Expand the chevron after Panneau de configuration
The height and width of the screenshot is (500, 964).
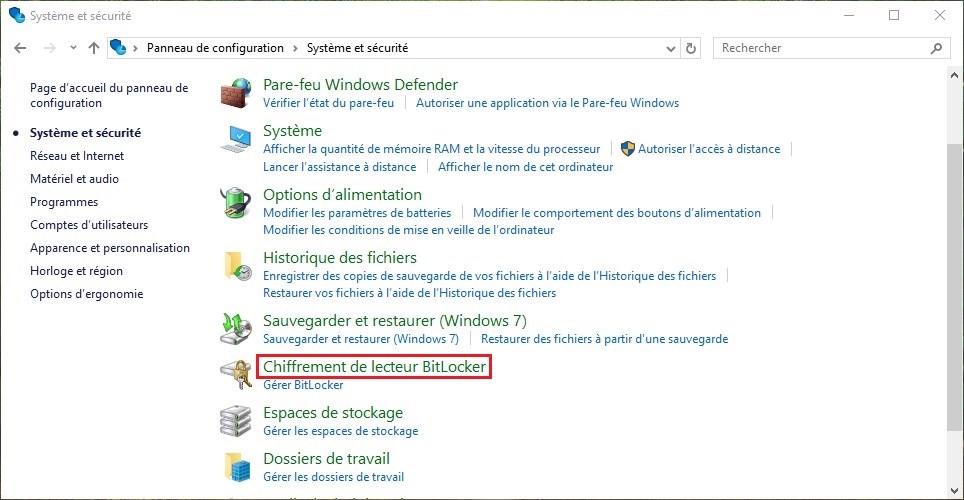point(295,48)
